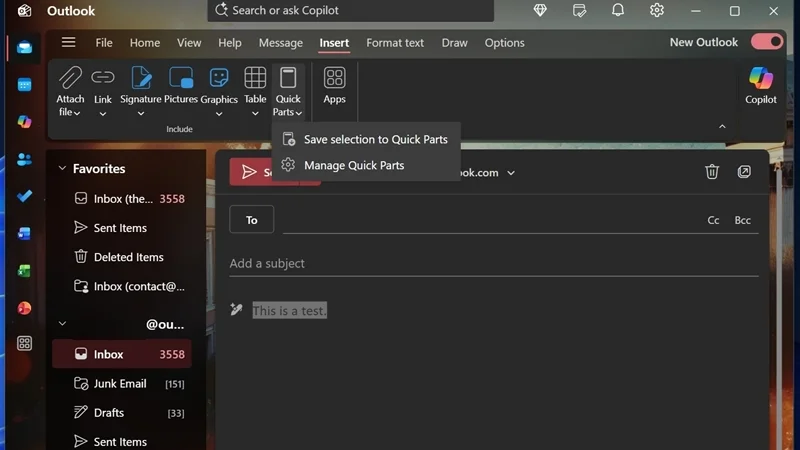Expand the Signature dropdown
The image size is (800, 450).
(141, 114)
